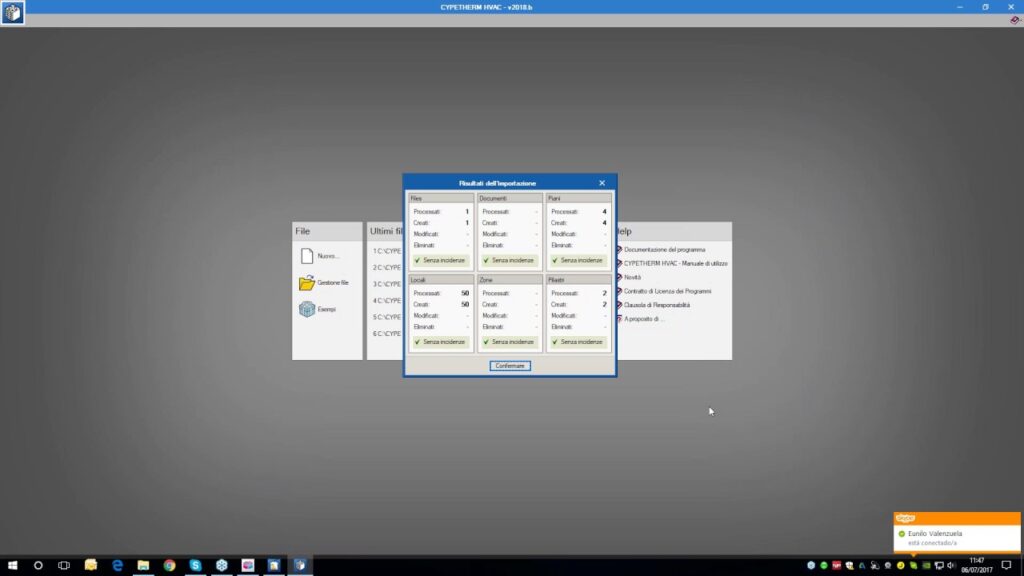Open Documentazione del programma link
1024x576 pixels.
tap(664, 249)
